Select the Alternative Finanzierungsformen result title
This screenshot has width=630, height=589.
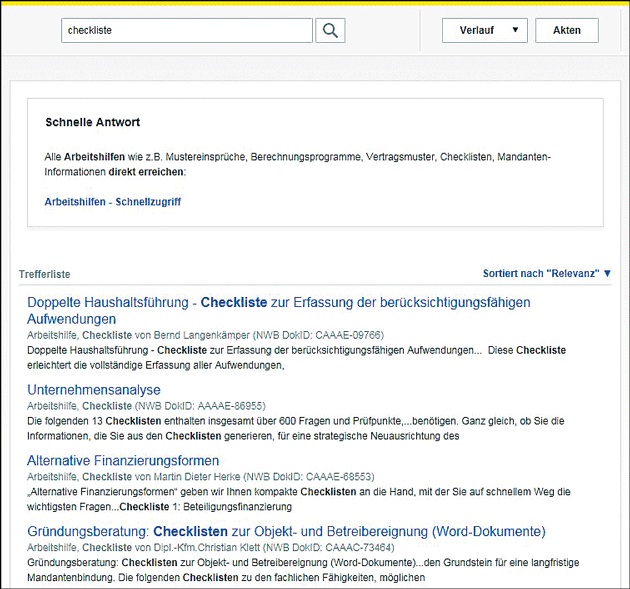click(x=123, y=460)
